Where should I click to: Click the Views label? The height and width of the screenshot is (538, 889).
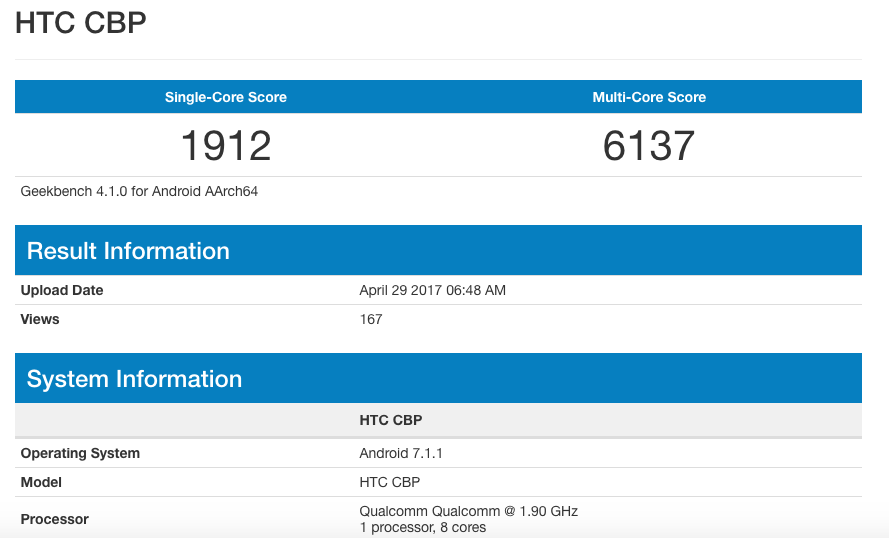pyautogui.click(x=40, y=319)
